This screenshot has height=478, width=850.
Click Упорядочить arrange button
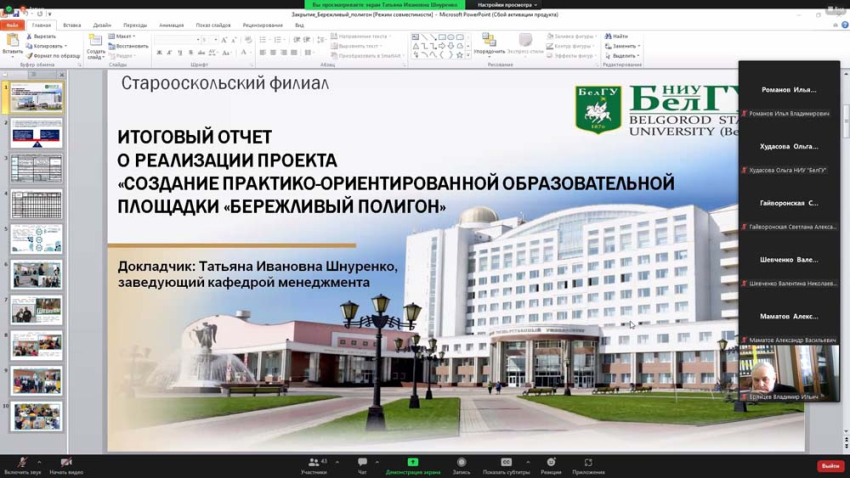(x=489, y=44)
